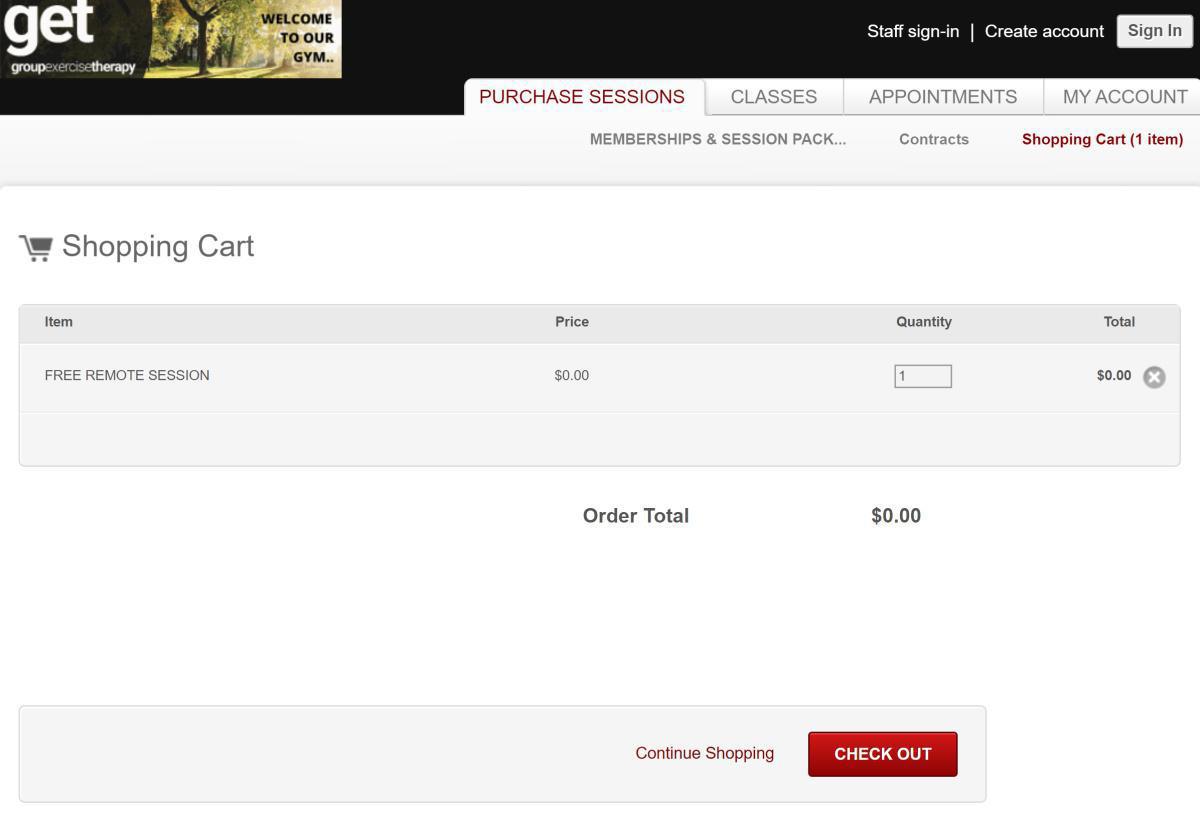This screenshot has height=837, width=1200.
Task: Open the My Account tab
Action: pyautogui.click(x=1125, y=97)
